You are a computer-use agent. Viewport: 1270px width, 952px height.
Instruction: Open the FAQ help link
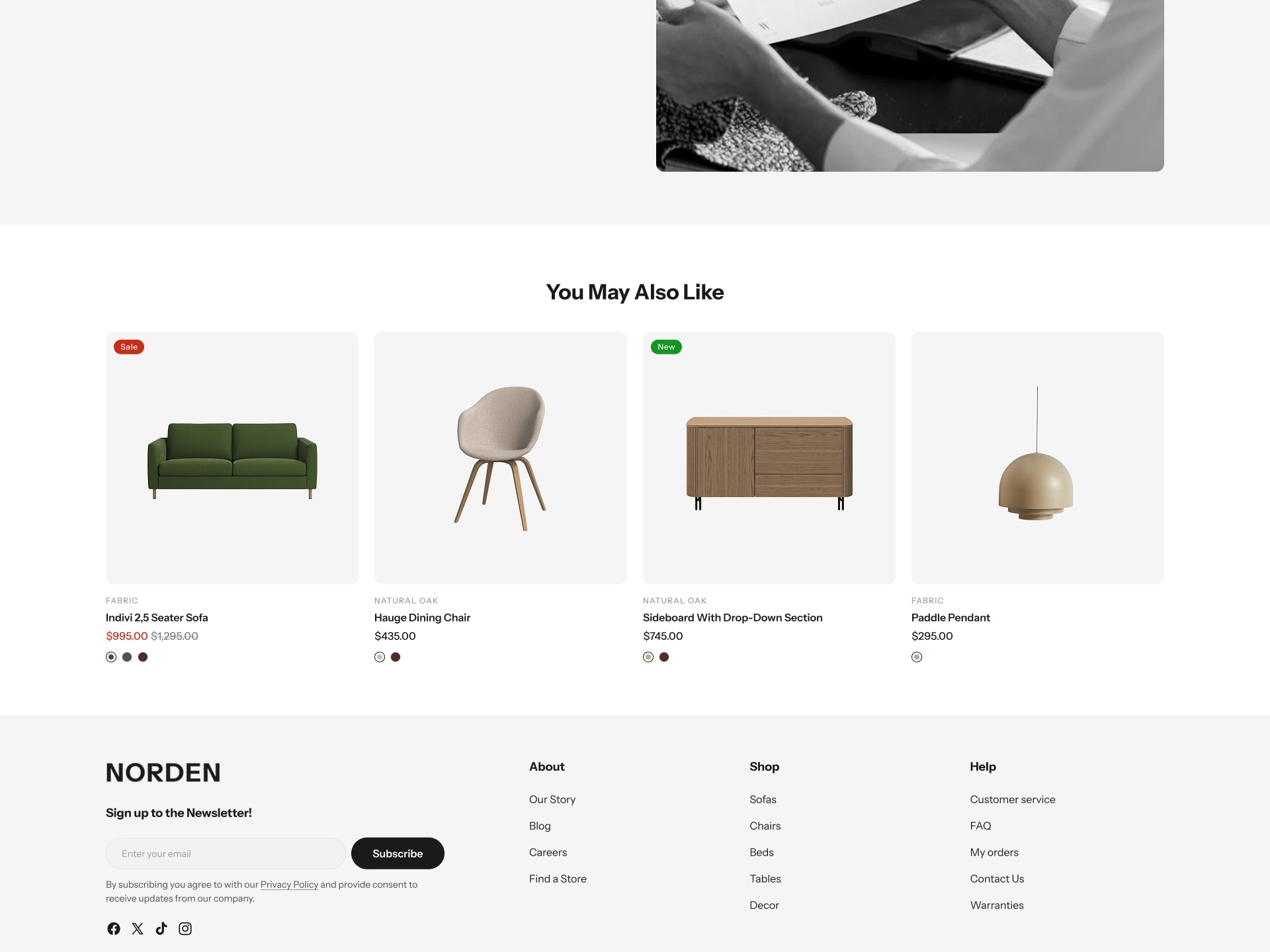pos(980,826)
